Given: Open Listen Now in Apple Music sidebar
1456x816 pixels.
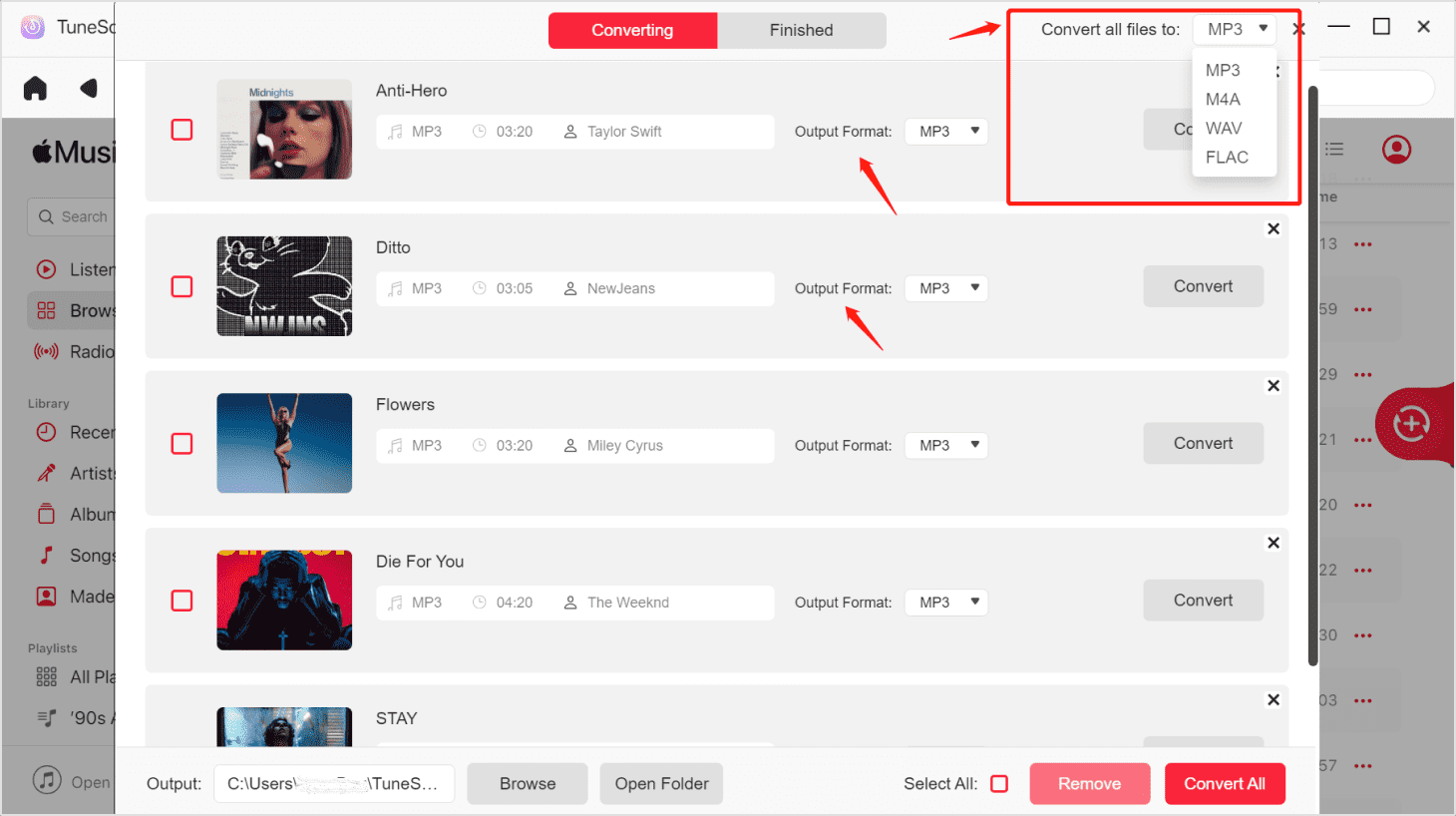Looking at the screenshot, I should 75,269.
